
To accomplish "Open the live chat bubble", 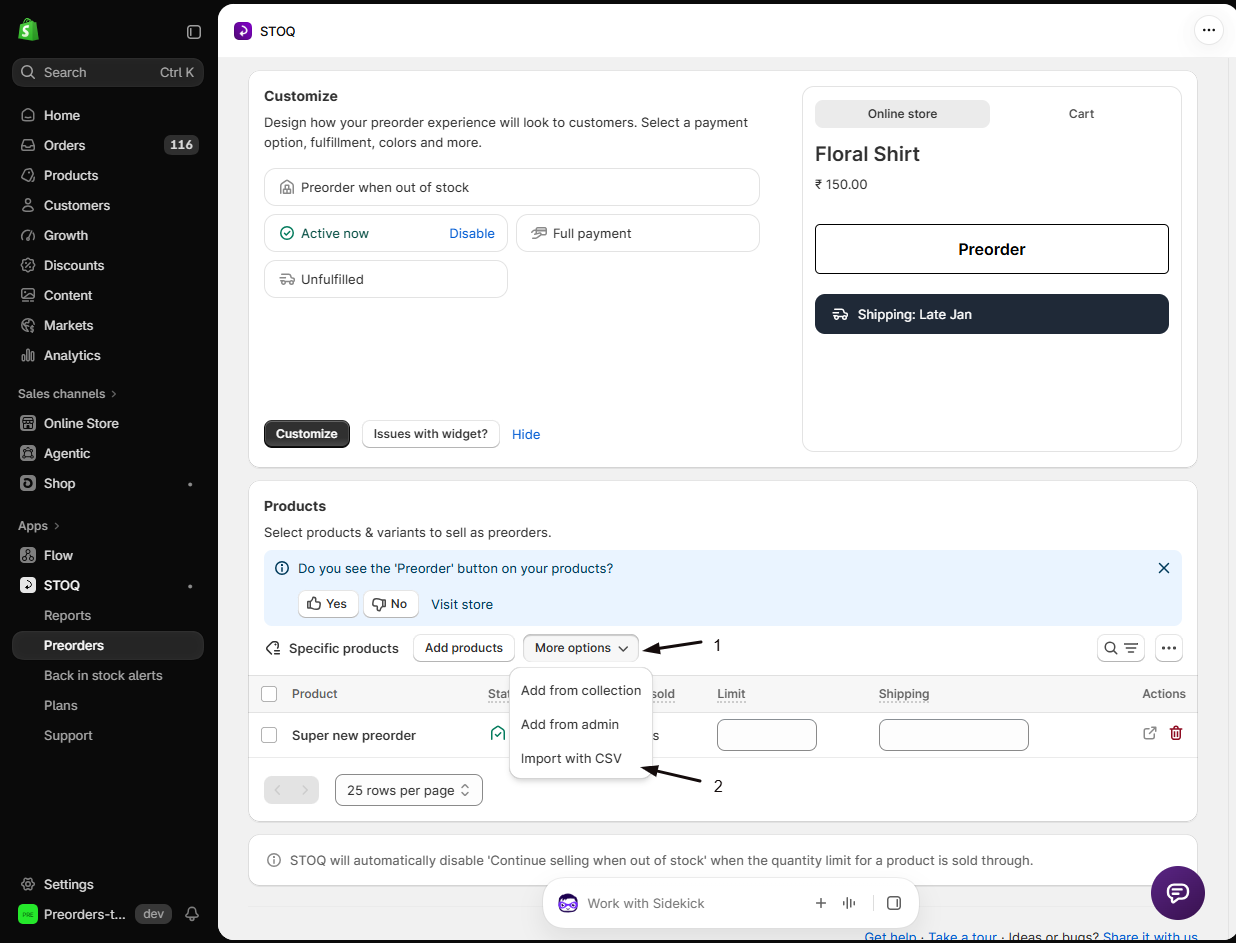I will coord(1178,893).
